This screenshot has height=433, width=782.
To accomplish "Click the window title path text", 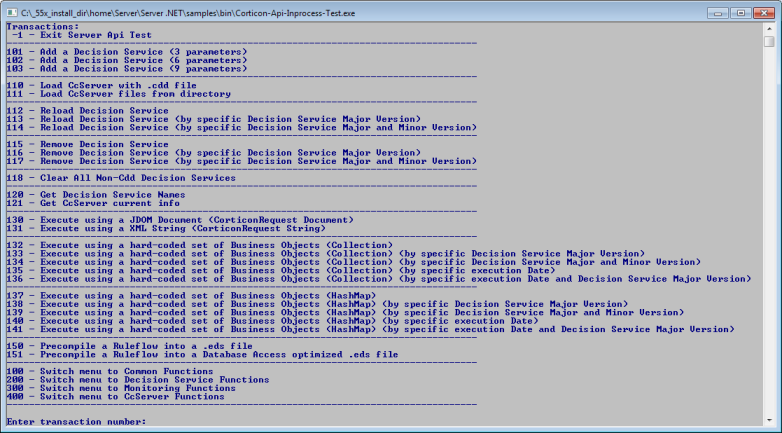I will pyautogui.click(x=188, y=13).
